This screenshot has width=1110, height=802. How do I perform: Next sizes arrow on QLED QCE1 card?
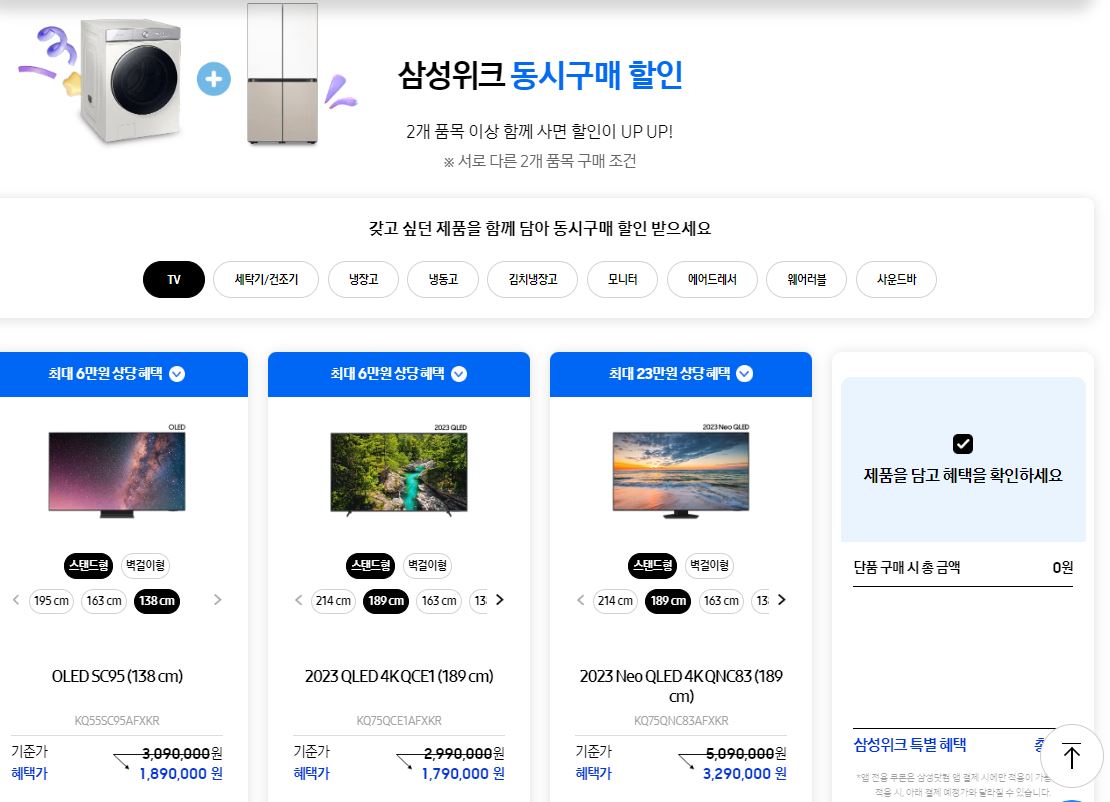point(500,600)
